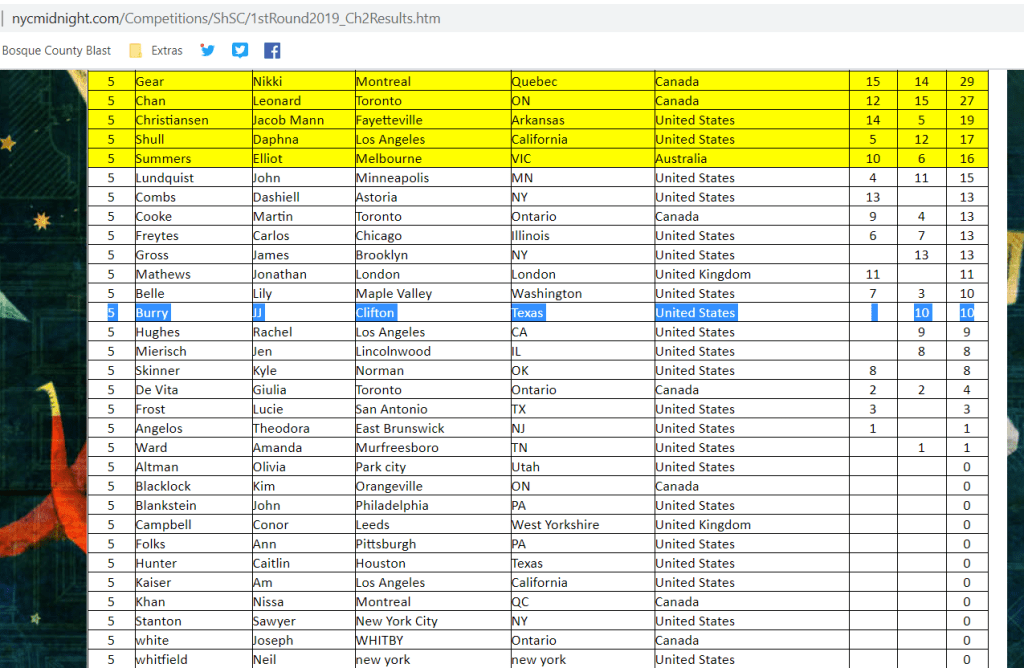Image resolution: width=1024 pixels, height=668 pixels.
Task: Open the square blue Twitter bookmark
Action: coord(240,50)
